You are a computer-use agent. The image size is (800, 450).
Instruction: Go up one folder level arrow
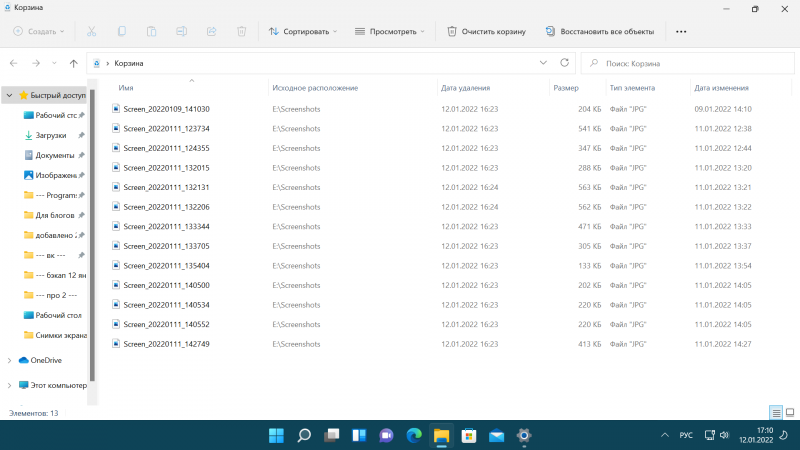[73, 63]
